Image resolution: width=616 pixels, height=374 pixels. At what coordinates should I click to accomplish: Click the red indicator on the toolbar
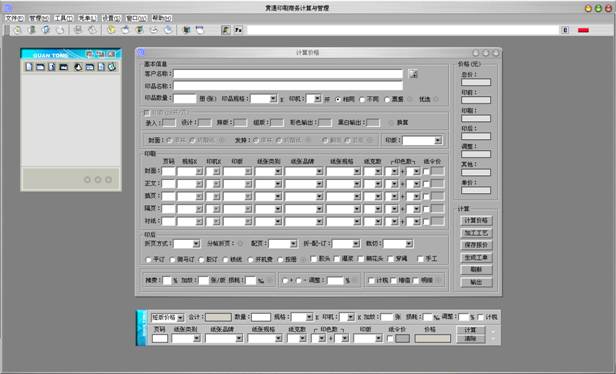point(583,30)
